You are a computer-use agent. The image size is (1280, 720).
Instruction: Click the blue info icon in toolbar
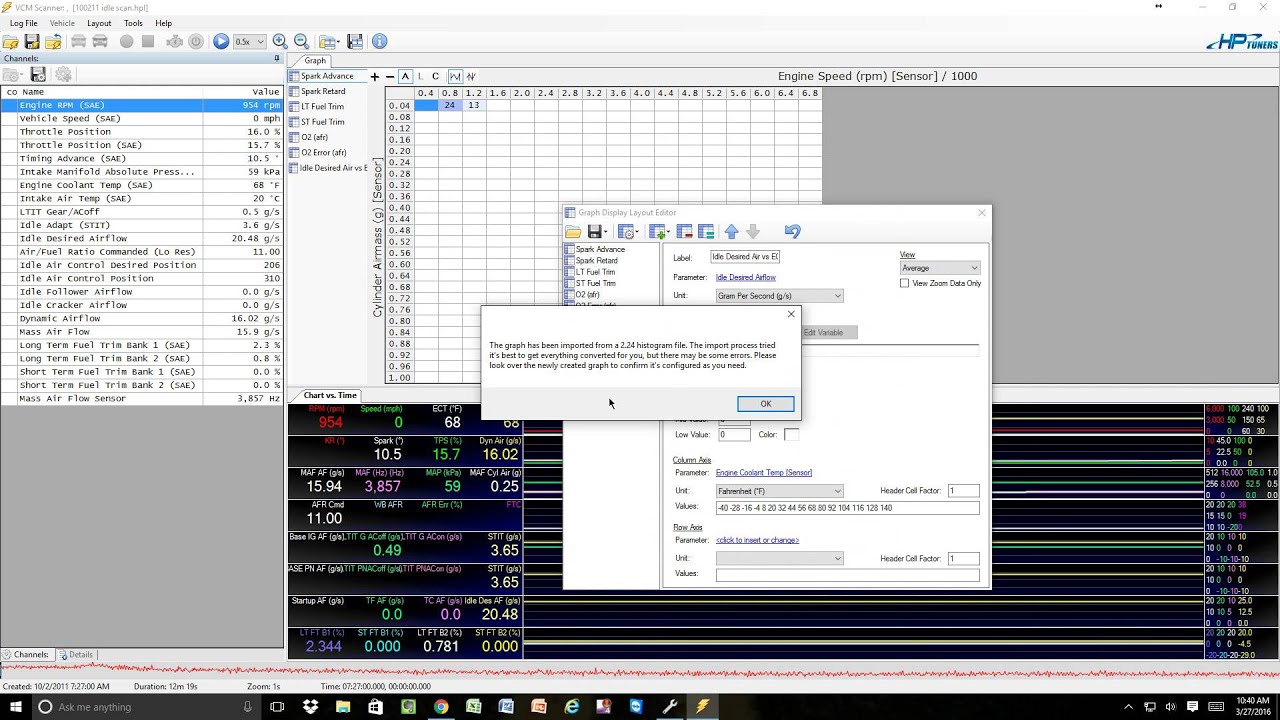tap(379, 42)
